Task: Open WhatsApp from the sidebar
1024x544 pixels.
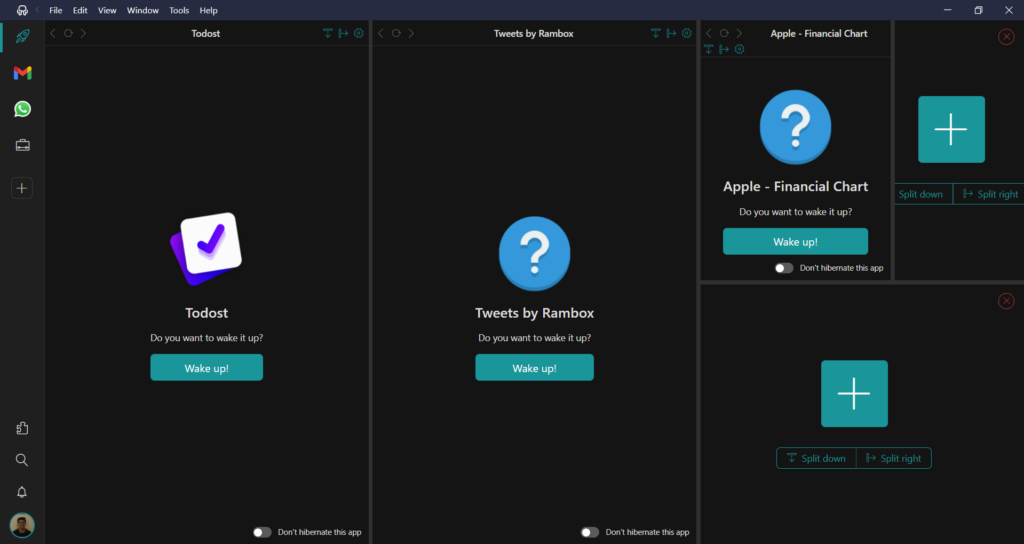Action: (22, 109)
